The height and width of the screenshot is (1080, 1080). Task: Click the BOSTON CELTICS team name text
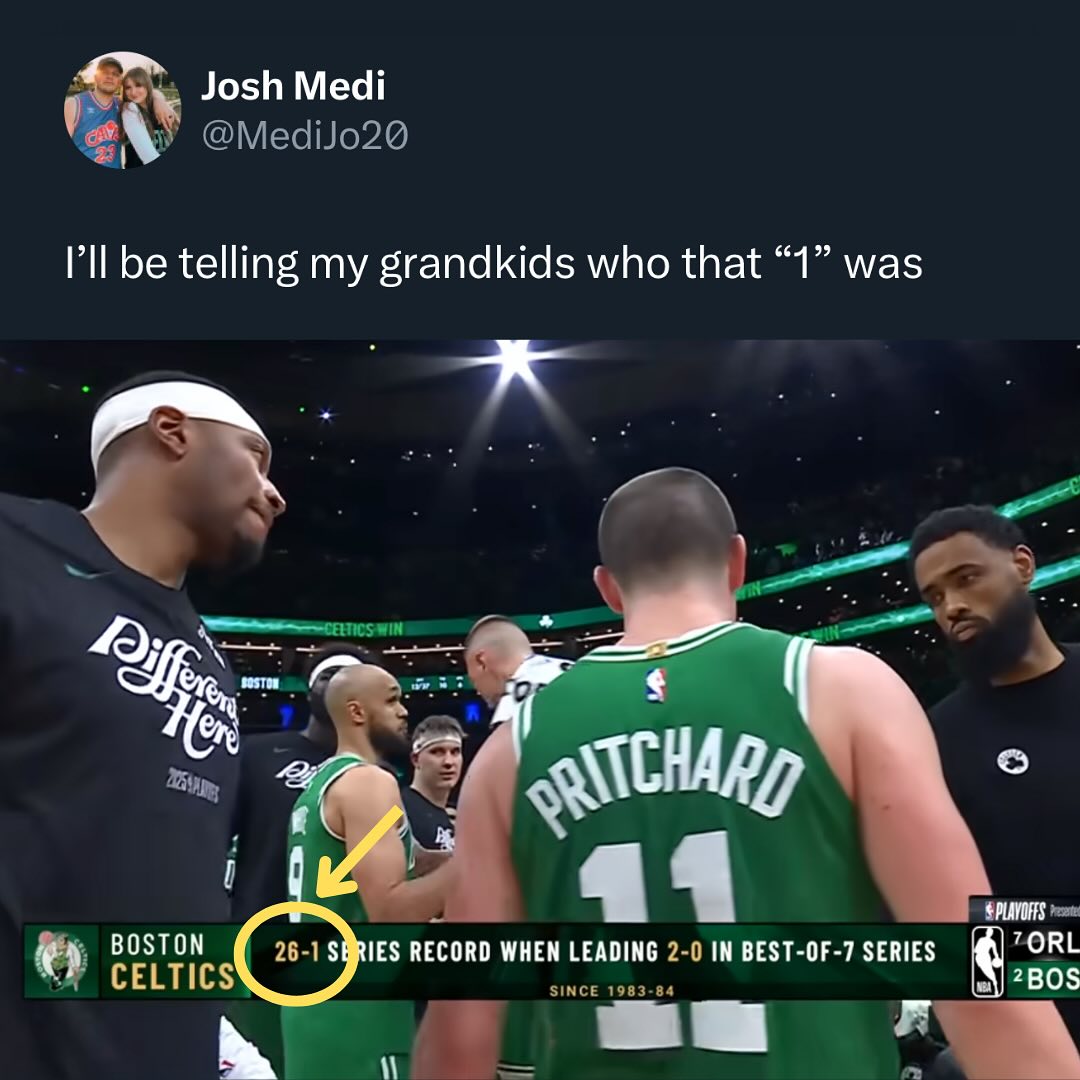pyautogui.click(x=172, y=962)
